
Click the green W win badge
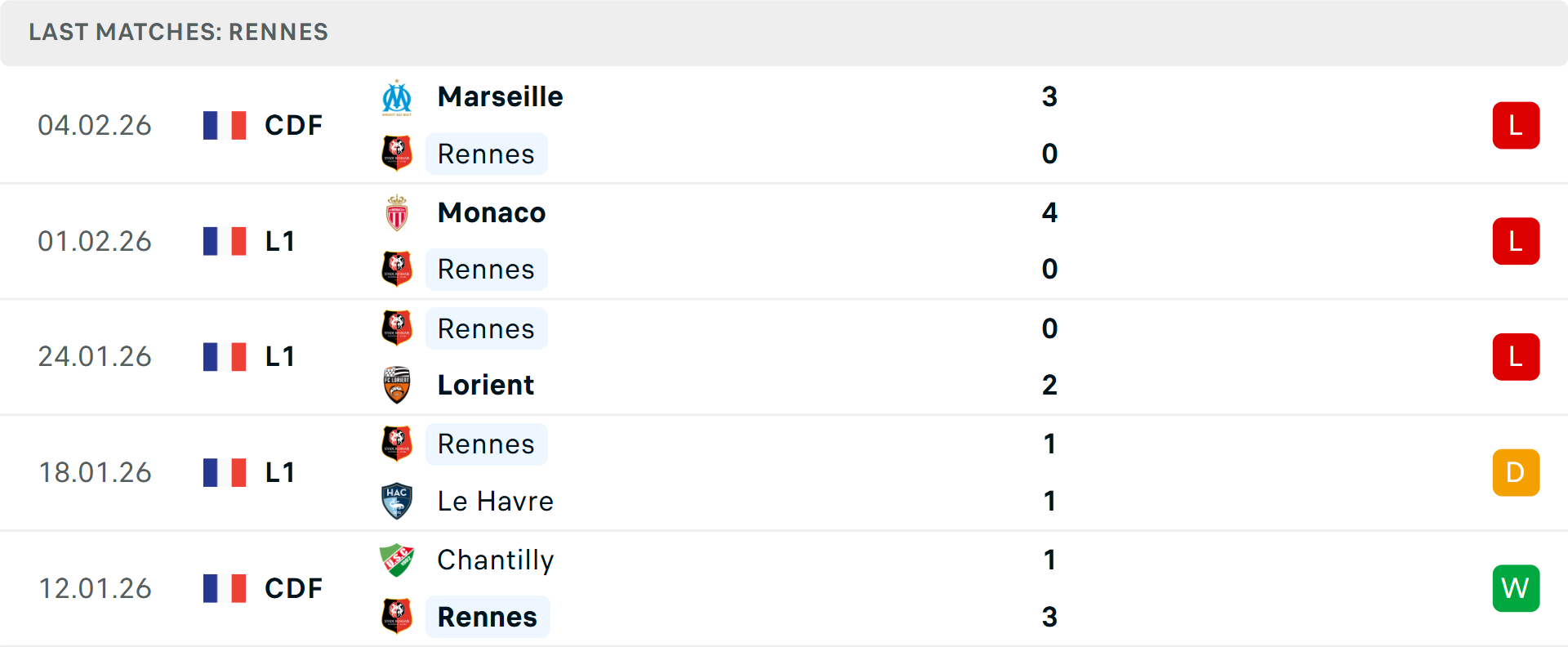pyautogui.click(x=1516, y=588)
